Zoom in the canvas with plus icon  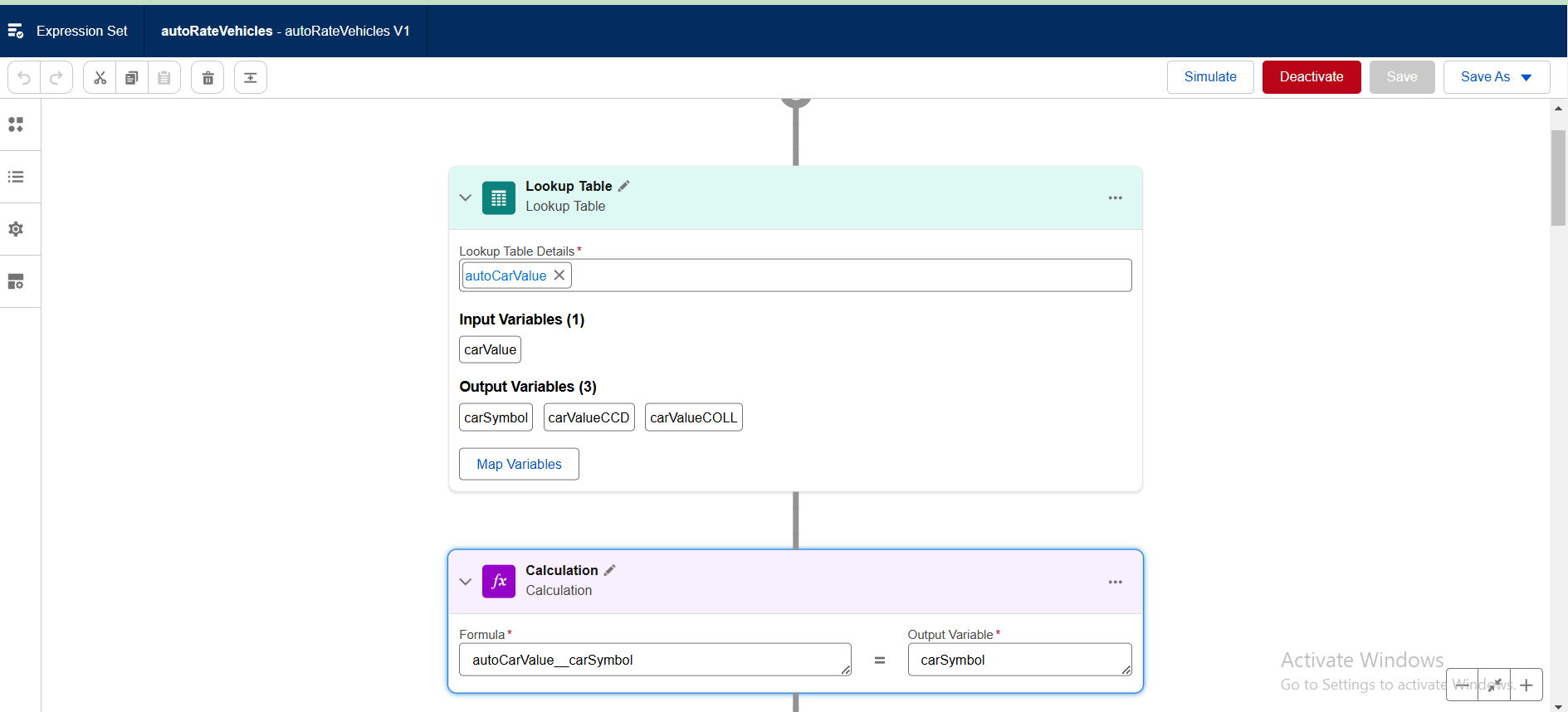(1526, 685)
